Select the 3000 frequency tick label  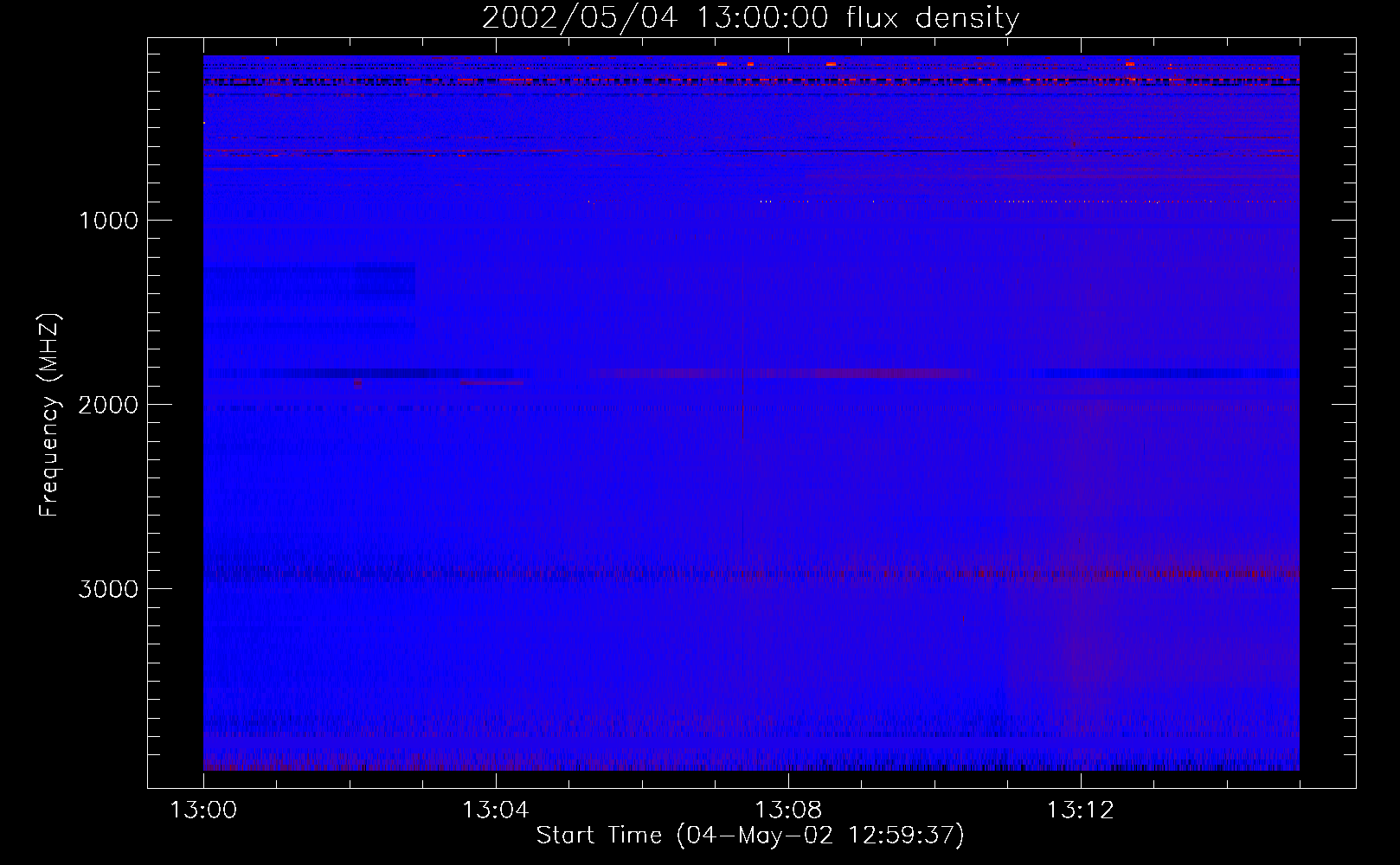[108, 589]
